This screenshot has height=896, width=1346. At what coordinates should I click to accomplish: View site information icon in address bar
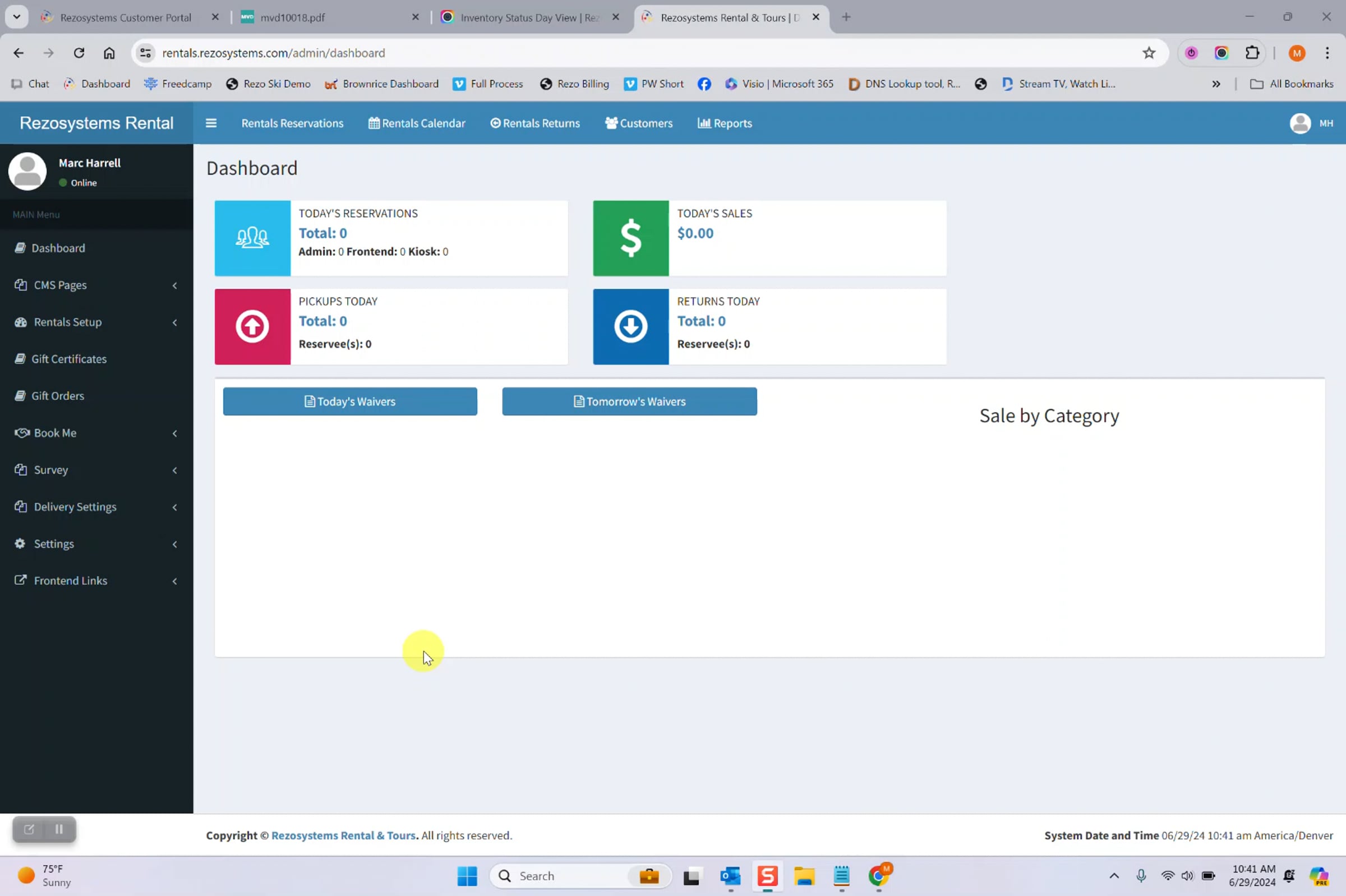pos(145,53)
